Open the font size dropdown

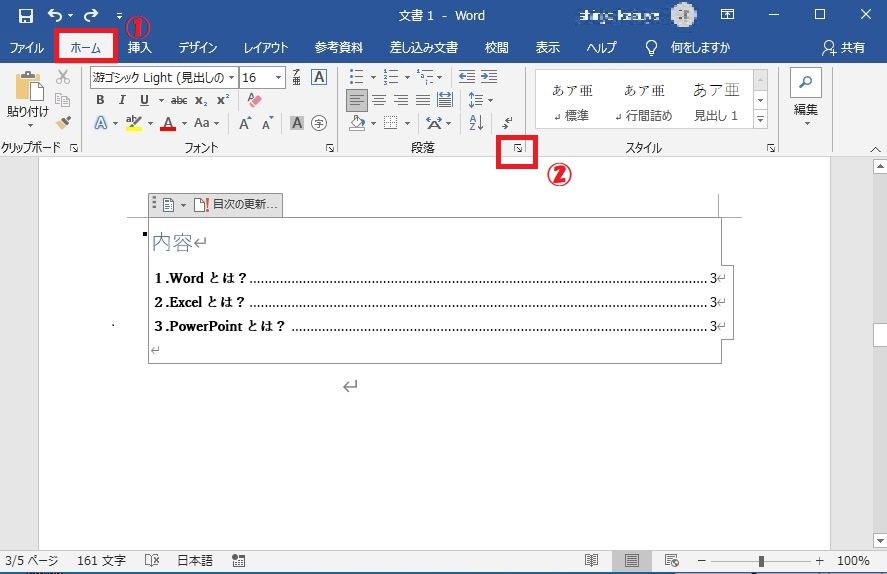[x=278, y=77]
